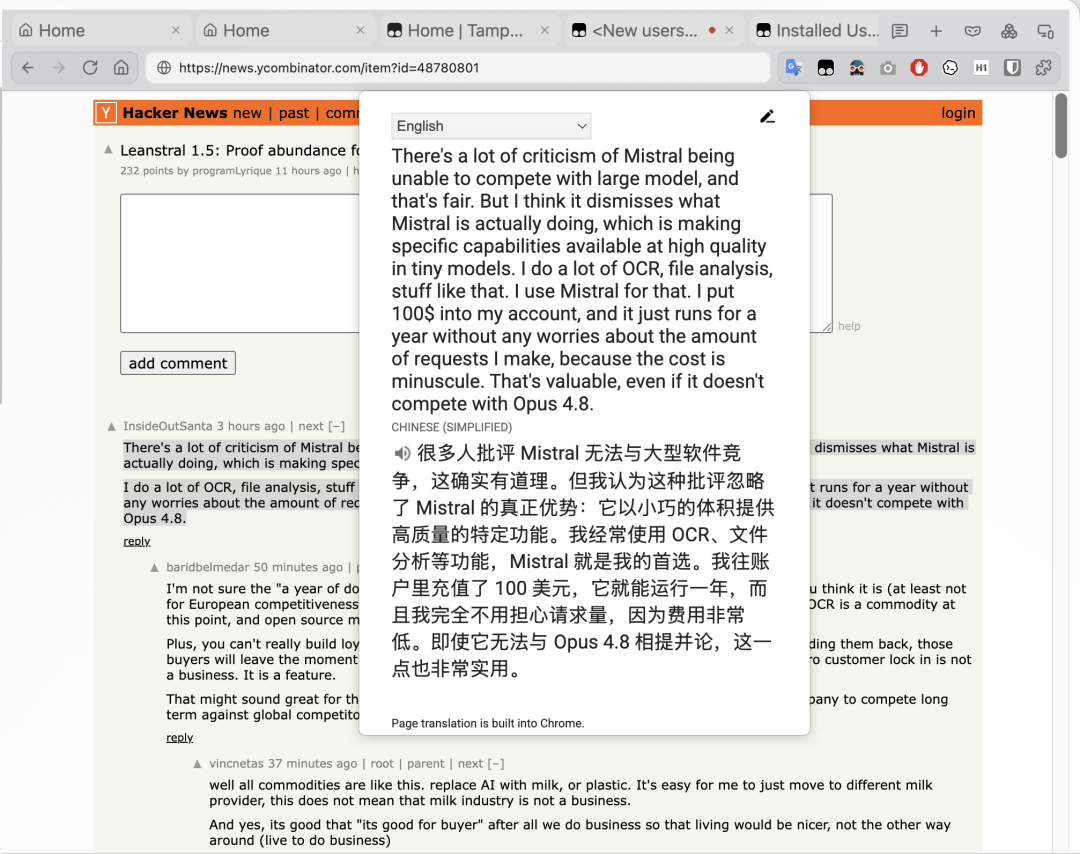
Task: Close the first Home tab
Action: [176, 30]
